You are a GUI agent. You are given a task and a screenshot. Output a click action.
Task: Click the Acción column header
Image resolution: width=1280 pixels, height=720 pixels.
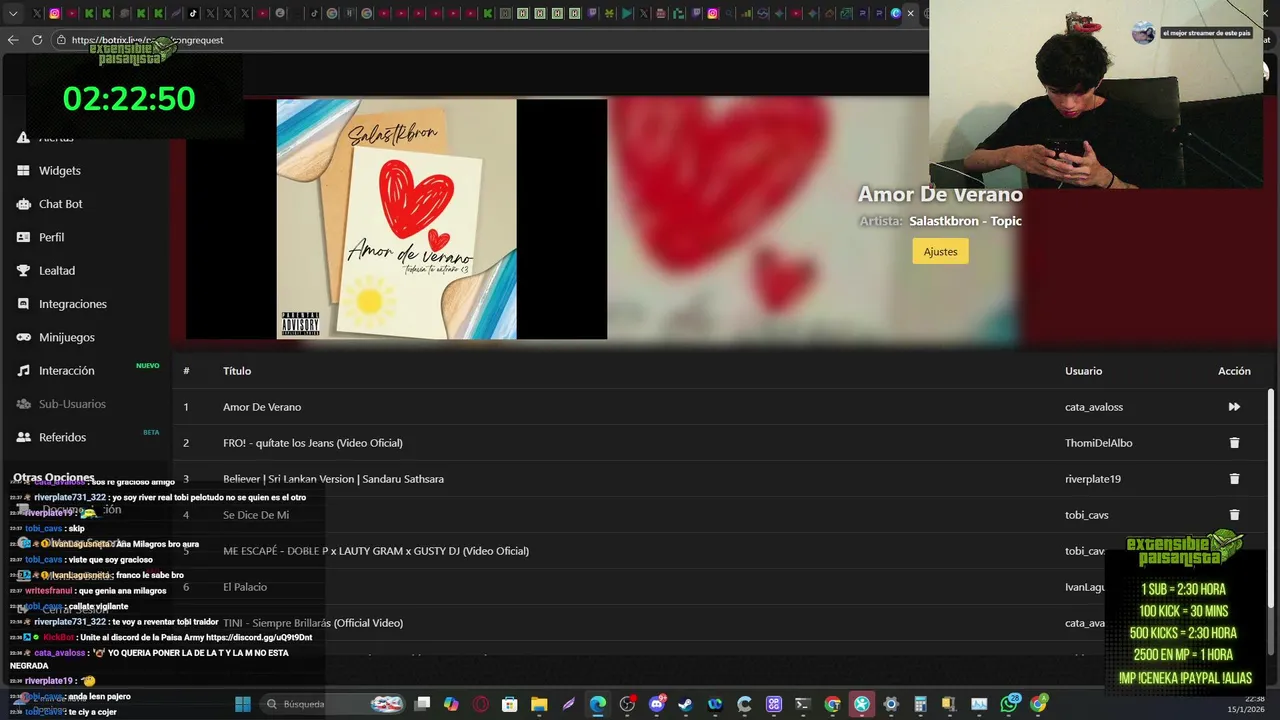pos(1234,371)
